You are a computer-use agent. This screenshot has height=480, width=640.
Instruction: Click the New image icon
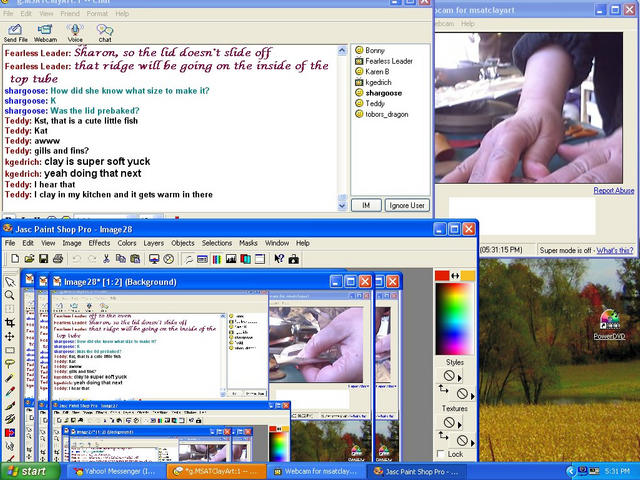click(15, 259)
